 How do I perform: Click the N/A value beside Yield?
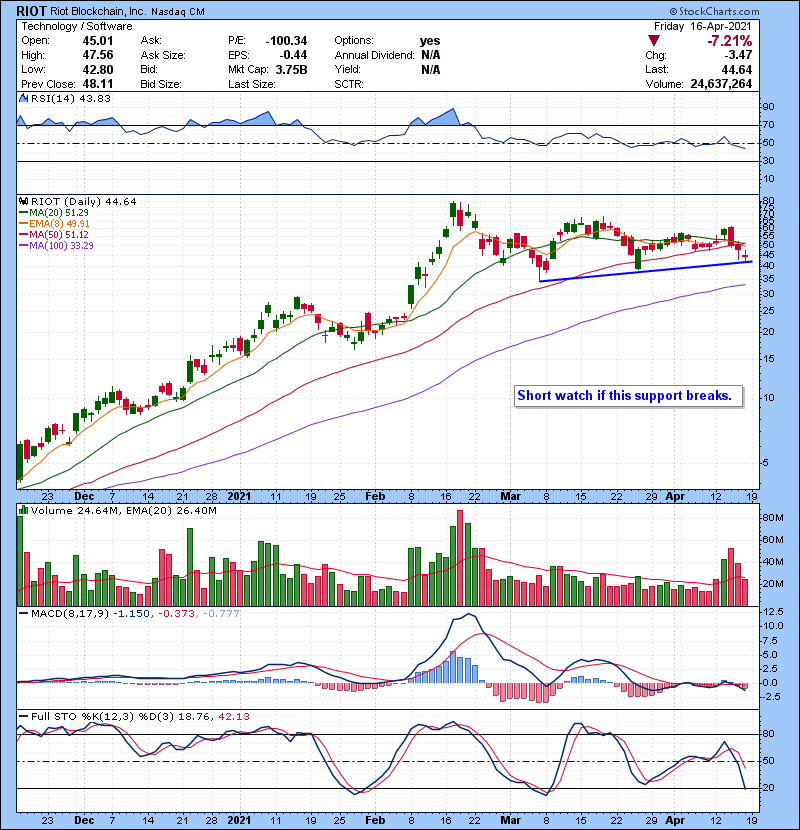(431, 69)
